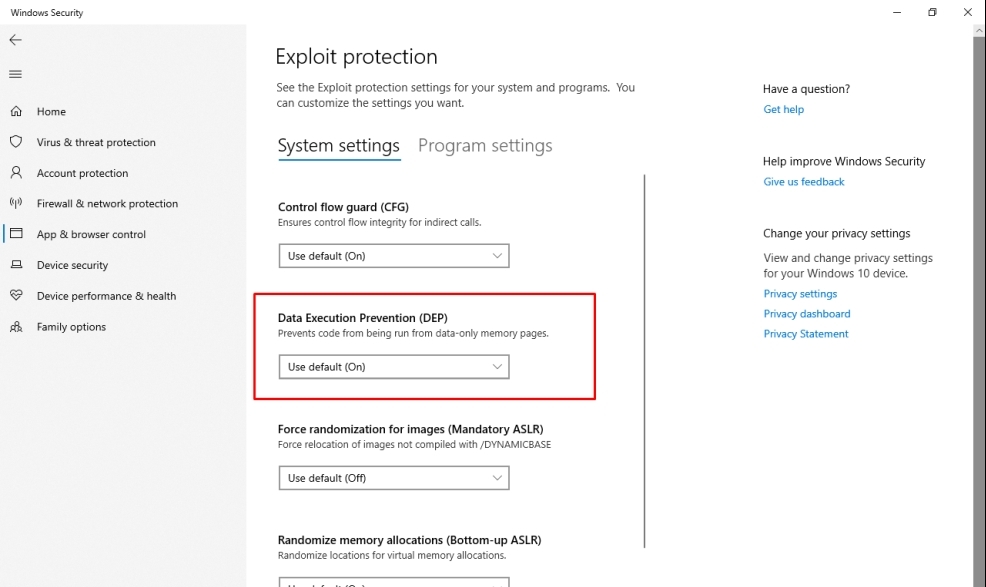
Task: Expand the Control flow guard dropdown
Action: point(394,256)
